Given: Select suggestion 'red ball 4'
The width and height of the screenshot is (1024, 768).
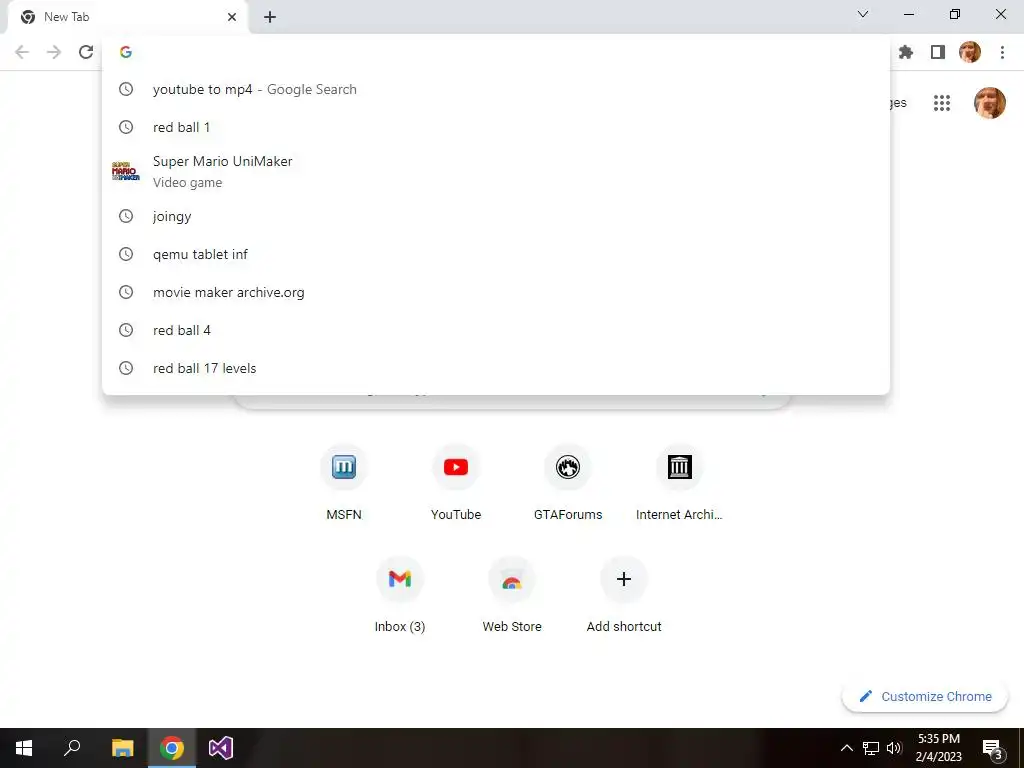Looking at the screenshot, I should click(x=496, y=330).
